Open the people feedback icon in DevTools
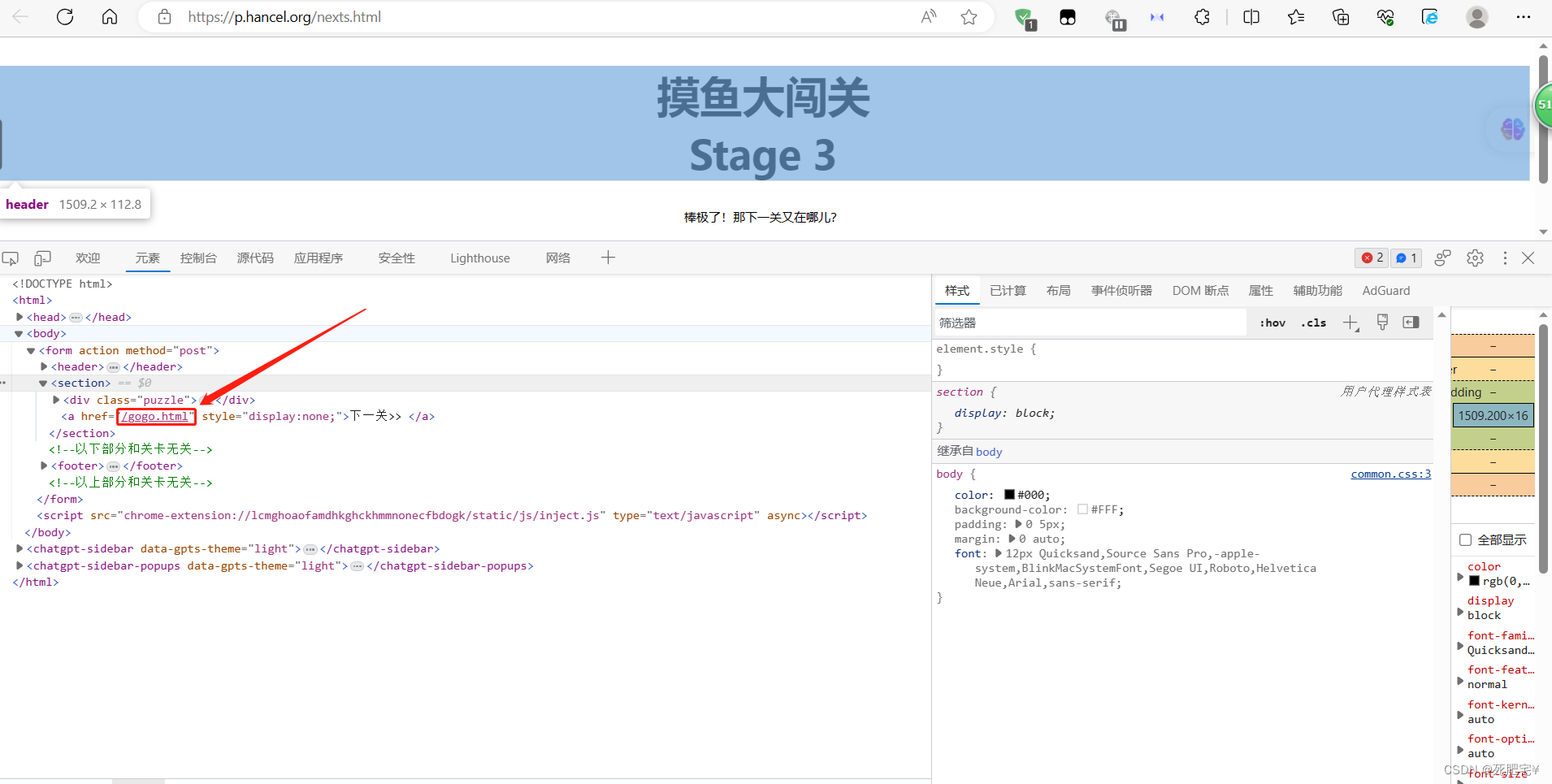1552x784 pixels. coord(1442,258)
